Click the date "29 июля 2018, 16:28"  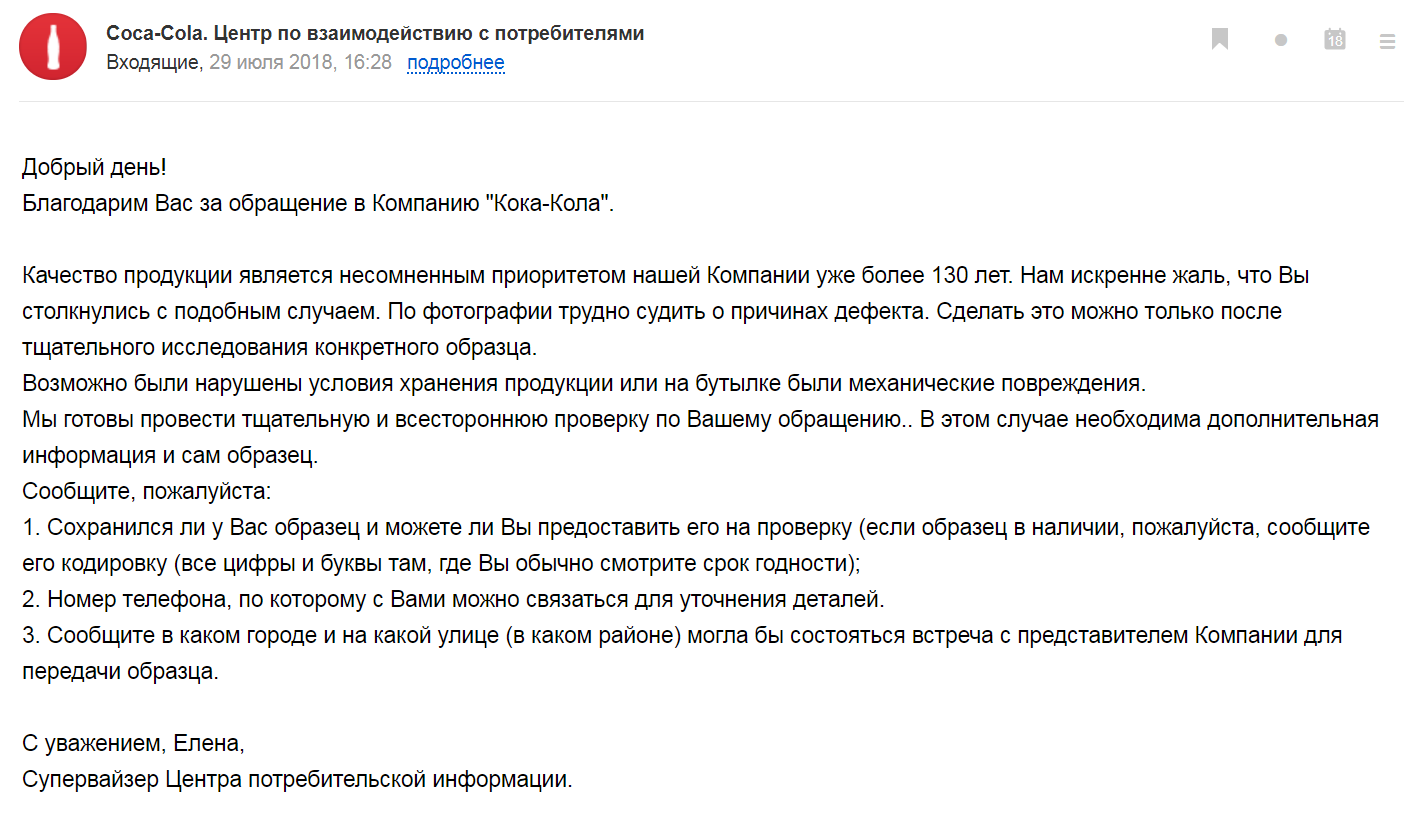point(300,63)
